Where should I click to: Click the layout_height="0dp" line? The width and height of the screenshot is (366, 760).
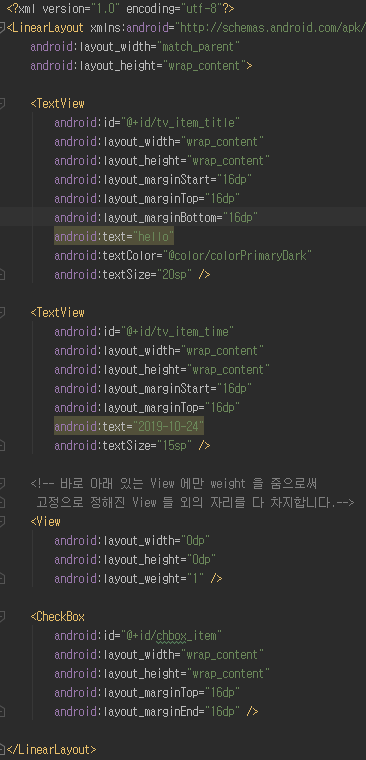[x=135, y=560]
